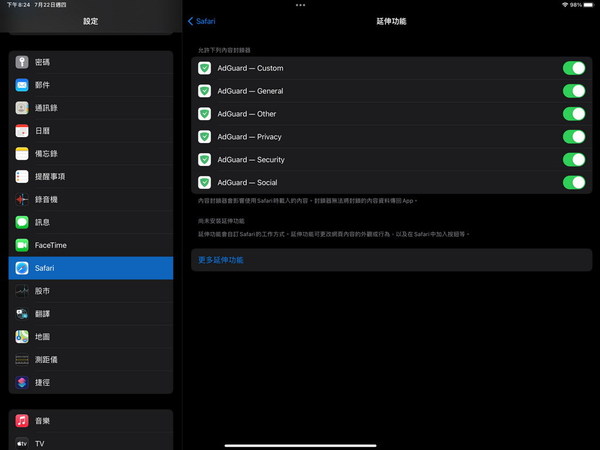Image resolution: width=600 pixels, height=450 pixels.
Task: Go back to Safari settings
Action: tap(202, 21)
